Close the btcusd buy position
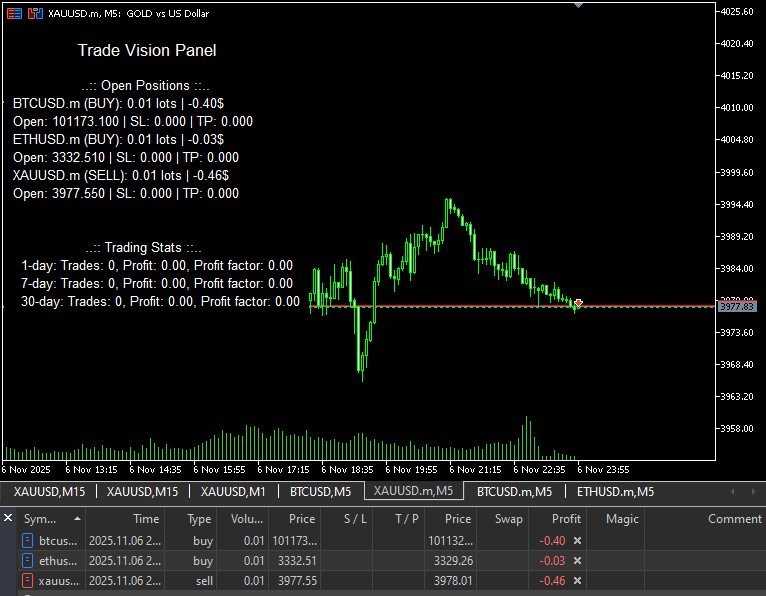This screenshot has height=596, width=766. coord(577,541)
